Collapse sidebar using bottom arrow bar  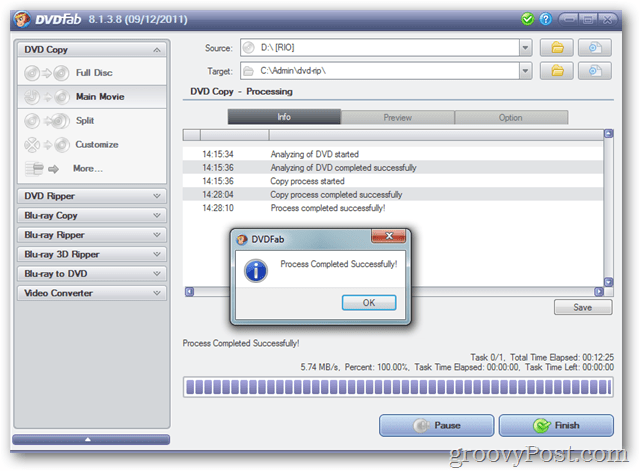click(x=91, y=440)
